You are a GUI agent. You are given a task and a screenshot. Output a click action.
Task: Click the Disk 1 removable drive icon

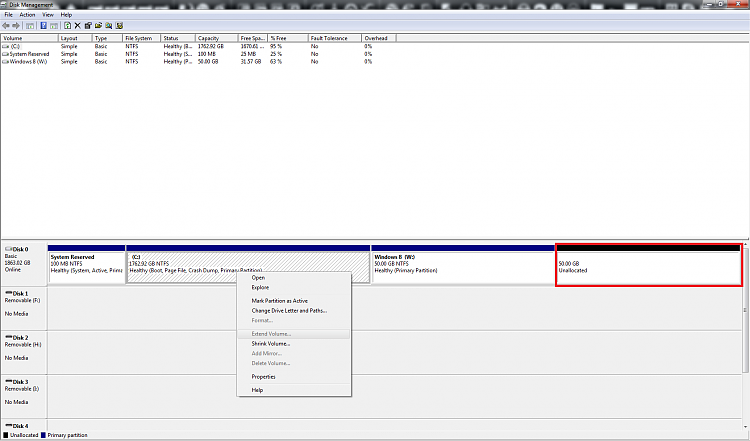pos(9,293)
